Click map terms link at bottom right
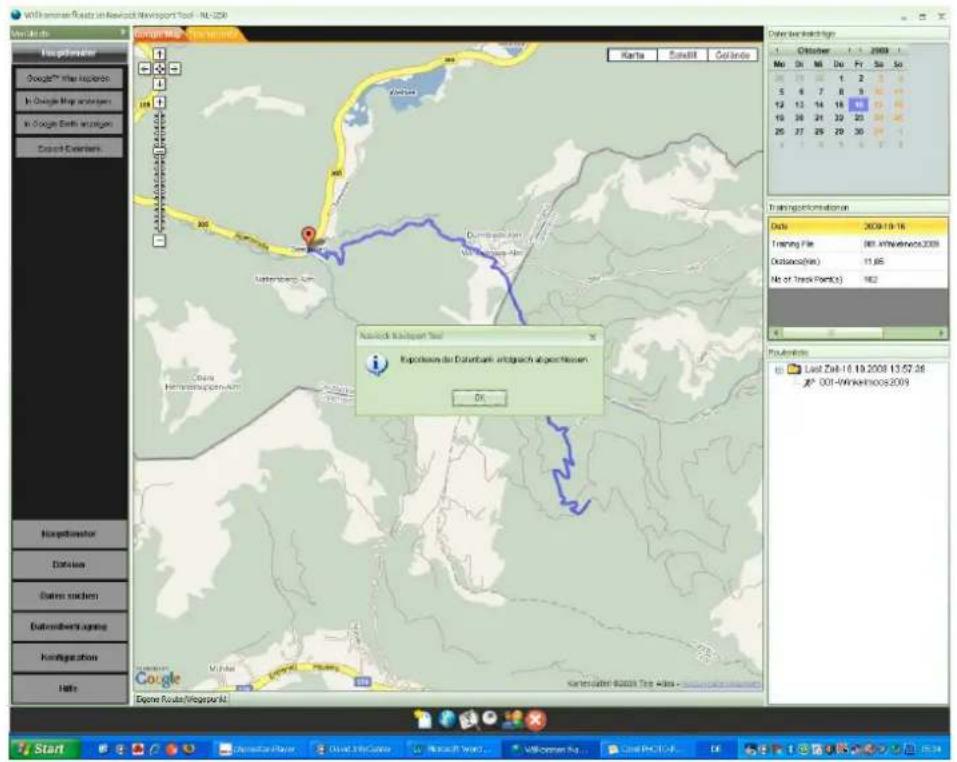The height and width of the screenshot is (762, 957). point(720,685)
